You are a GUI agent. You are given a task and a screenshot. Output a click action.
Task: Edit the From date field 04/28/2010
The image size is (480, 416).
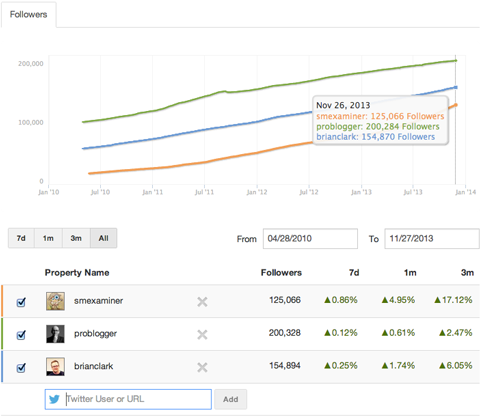310,239
